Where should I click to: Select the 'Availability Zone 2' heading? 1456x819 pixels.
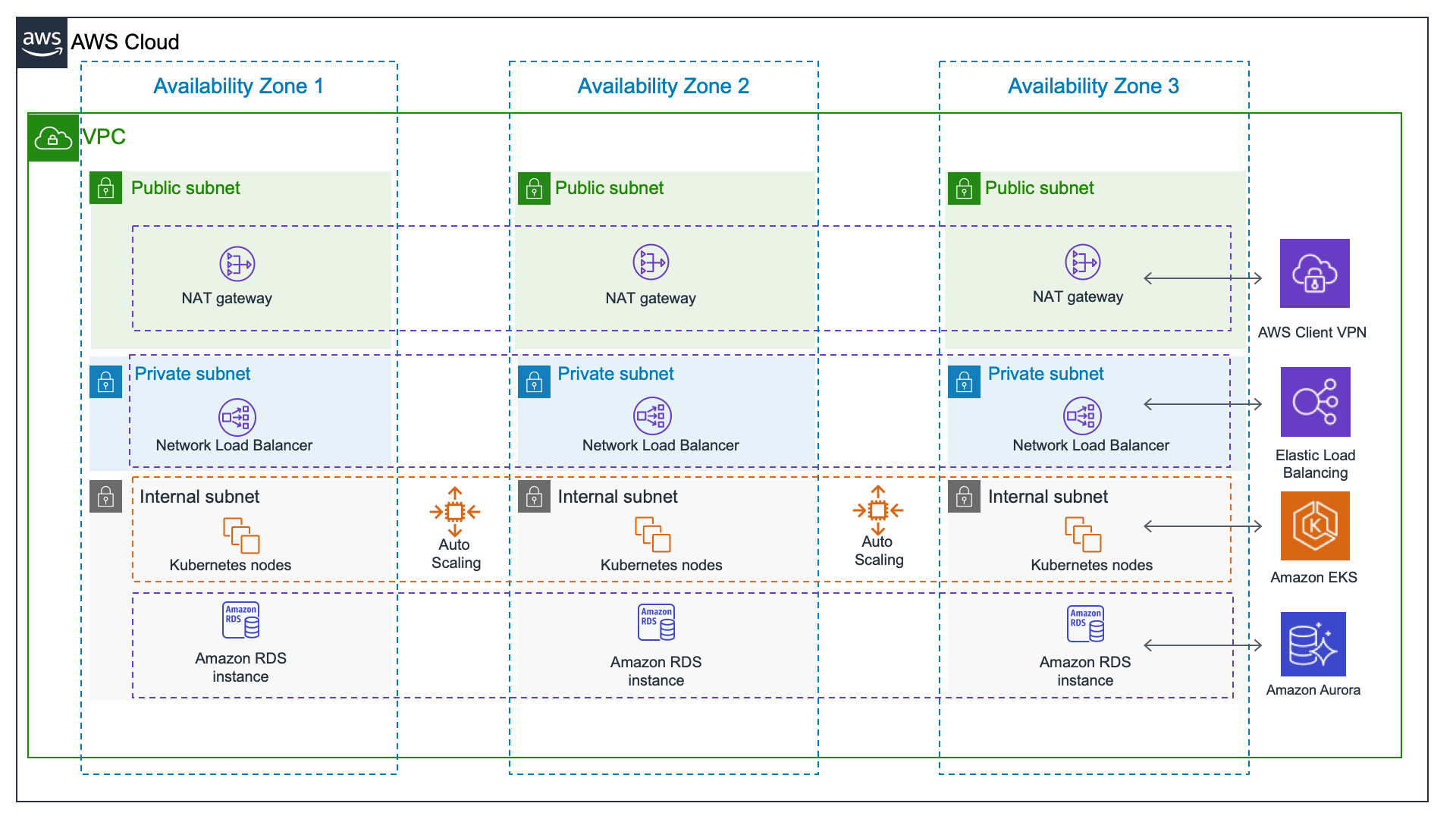point(664,86)
